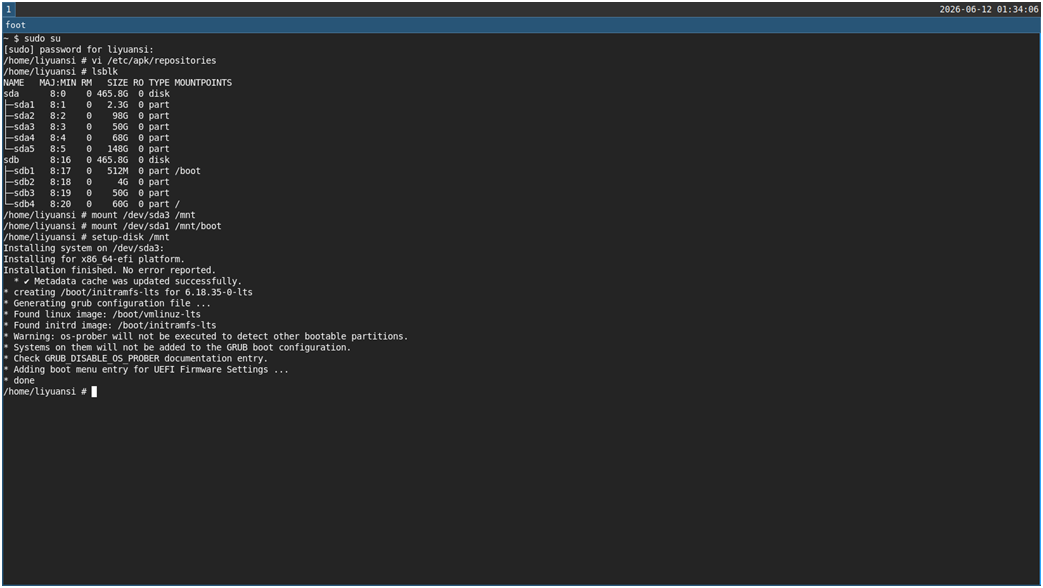The image size is (1043, 588).
Task: Click 'Found initrd image: /boot/initramfs-lts' line
Action: pos(110,326)
